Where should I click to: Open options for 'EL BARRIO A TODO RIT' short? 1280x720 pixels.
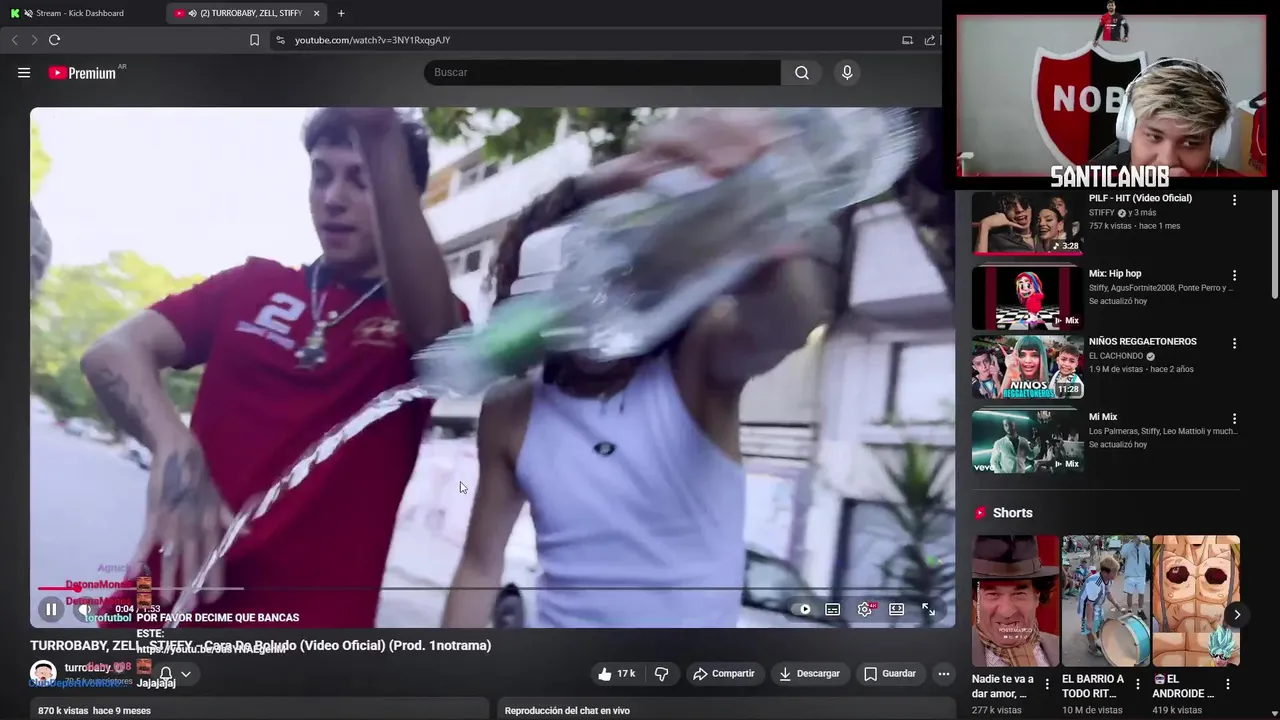point(1137,685)
